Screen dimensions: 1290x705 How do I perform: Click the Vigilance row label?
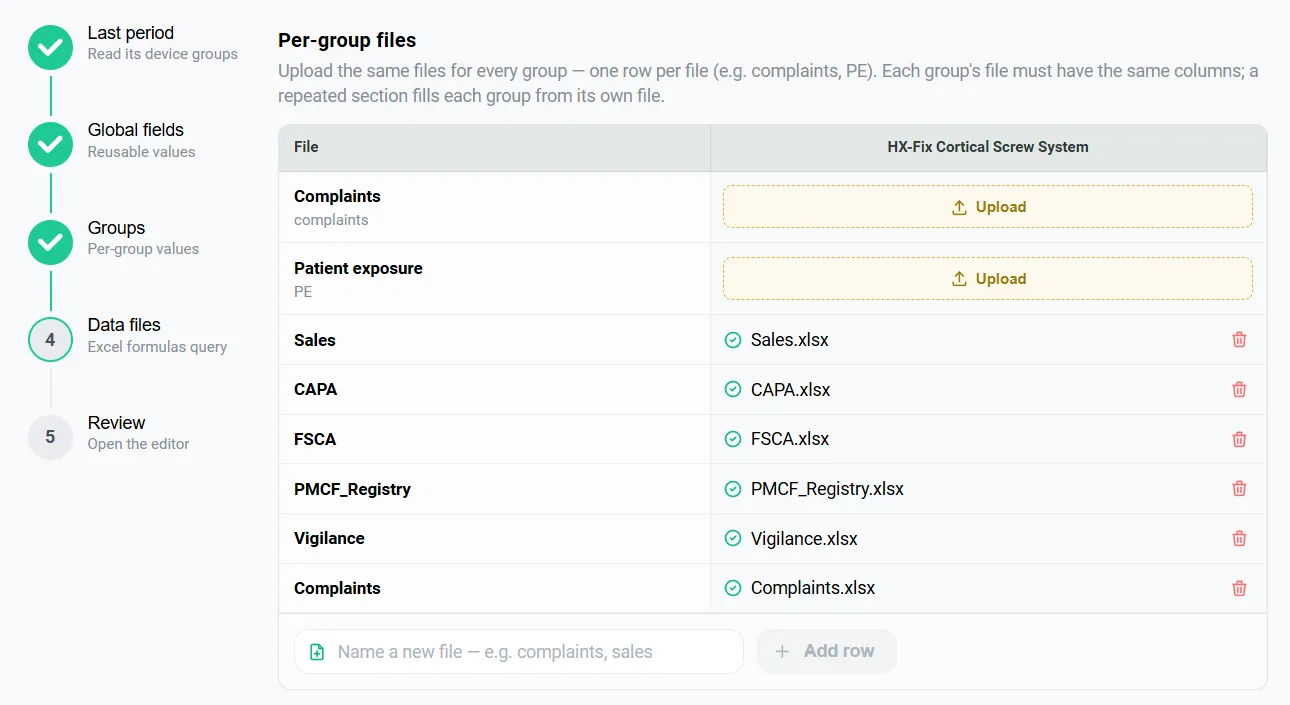coord(329,538)
